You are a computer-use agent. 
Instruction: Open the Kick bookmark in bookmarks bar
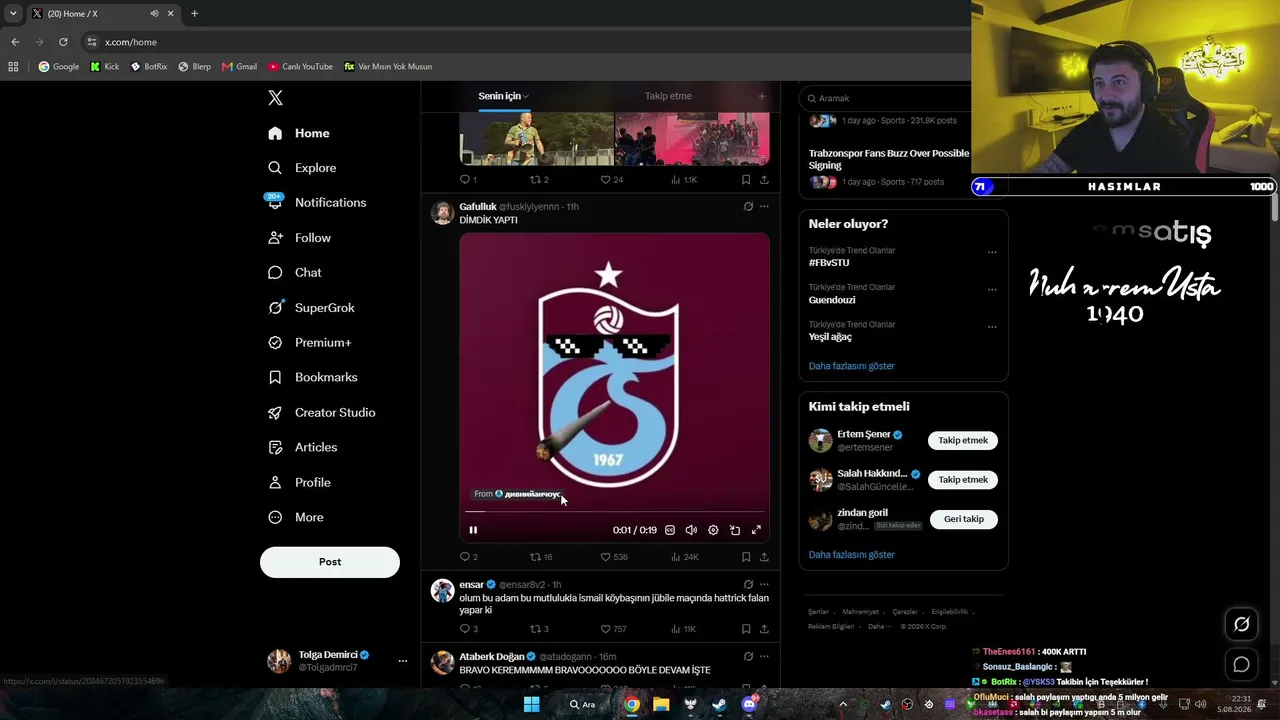tap(104, 67)
